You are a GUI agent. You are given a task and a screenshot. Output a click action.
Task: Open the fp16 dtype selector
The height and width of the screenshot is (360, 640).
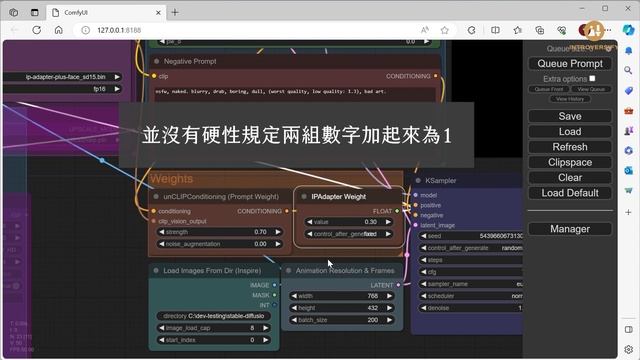(x=62, y=89)
